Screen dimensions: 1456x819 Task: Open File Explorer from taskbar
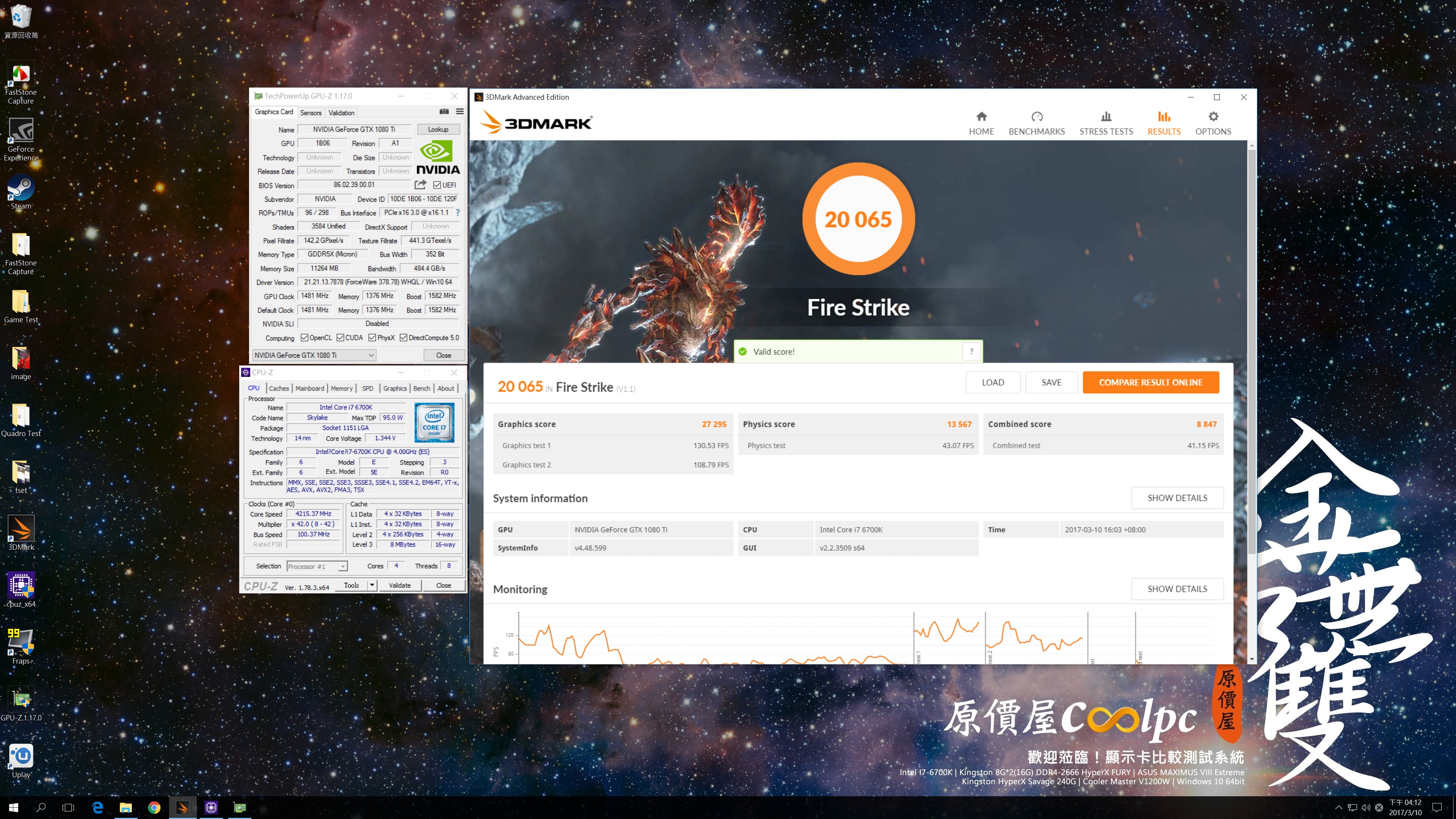click(126, 807)
